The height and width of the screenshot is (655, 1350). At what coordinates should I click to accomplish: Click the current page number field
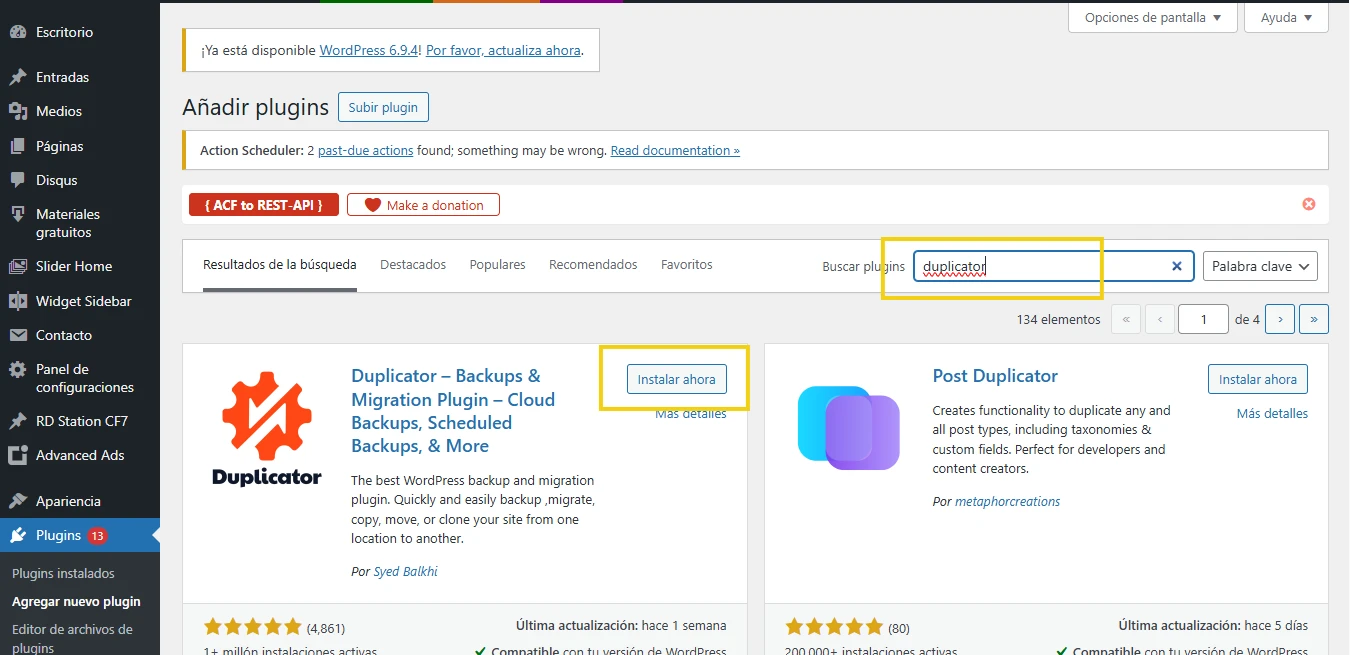(x=1202, y=319)
